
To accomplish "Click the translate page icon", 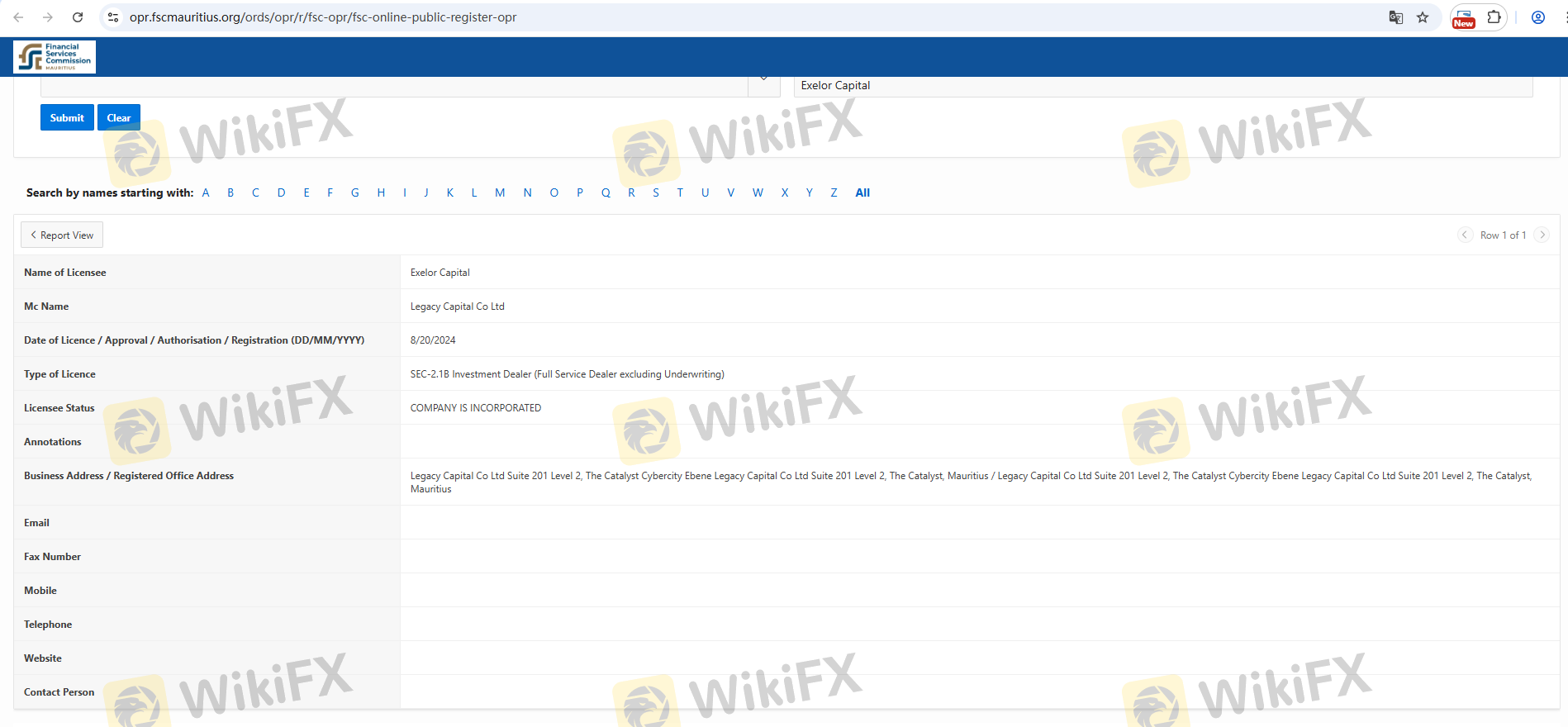I will point(1395,17).
